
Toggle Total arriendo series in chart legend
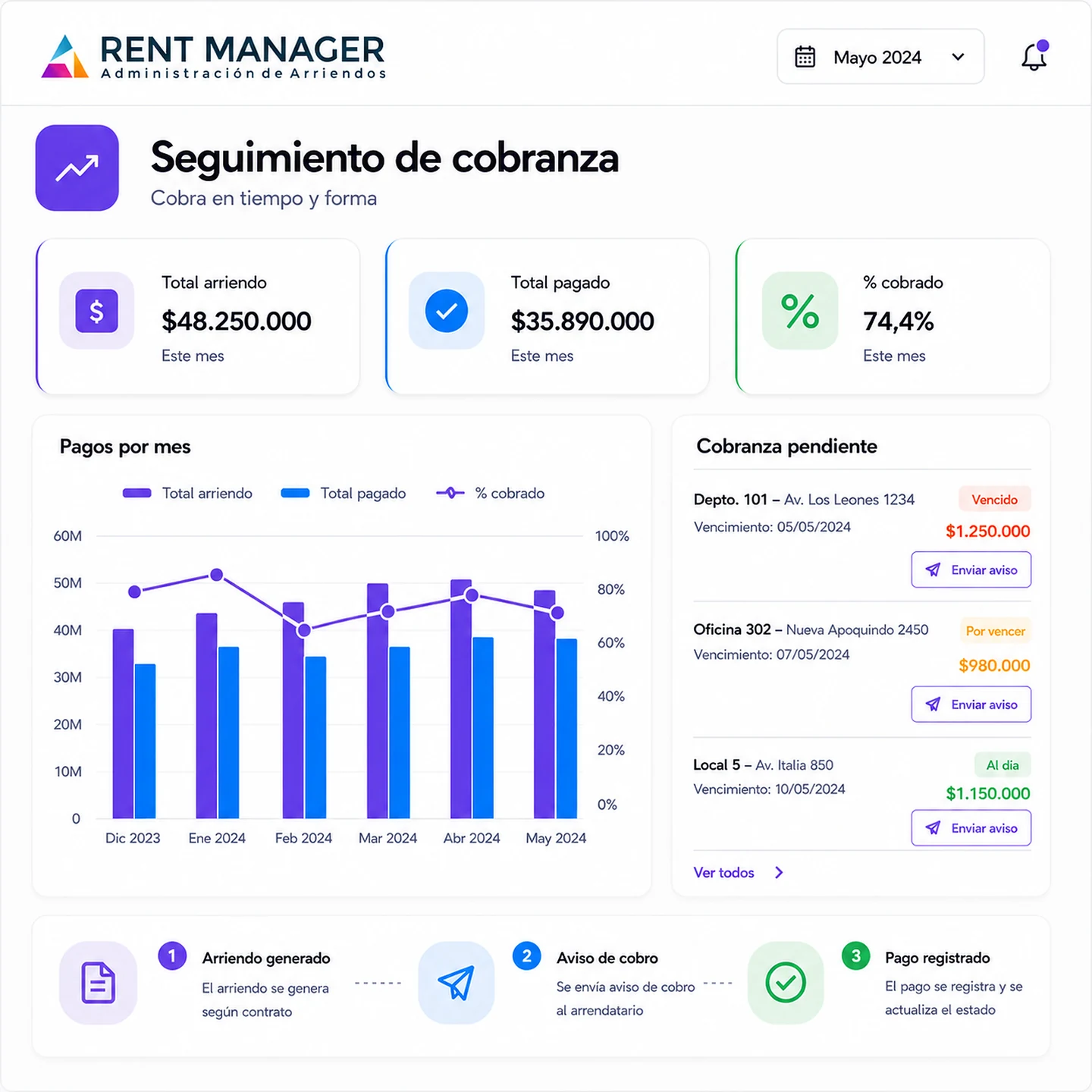click(187, 493)
